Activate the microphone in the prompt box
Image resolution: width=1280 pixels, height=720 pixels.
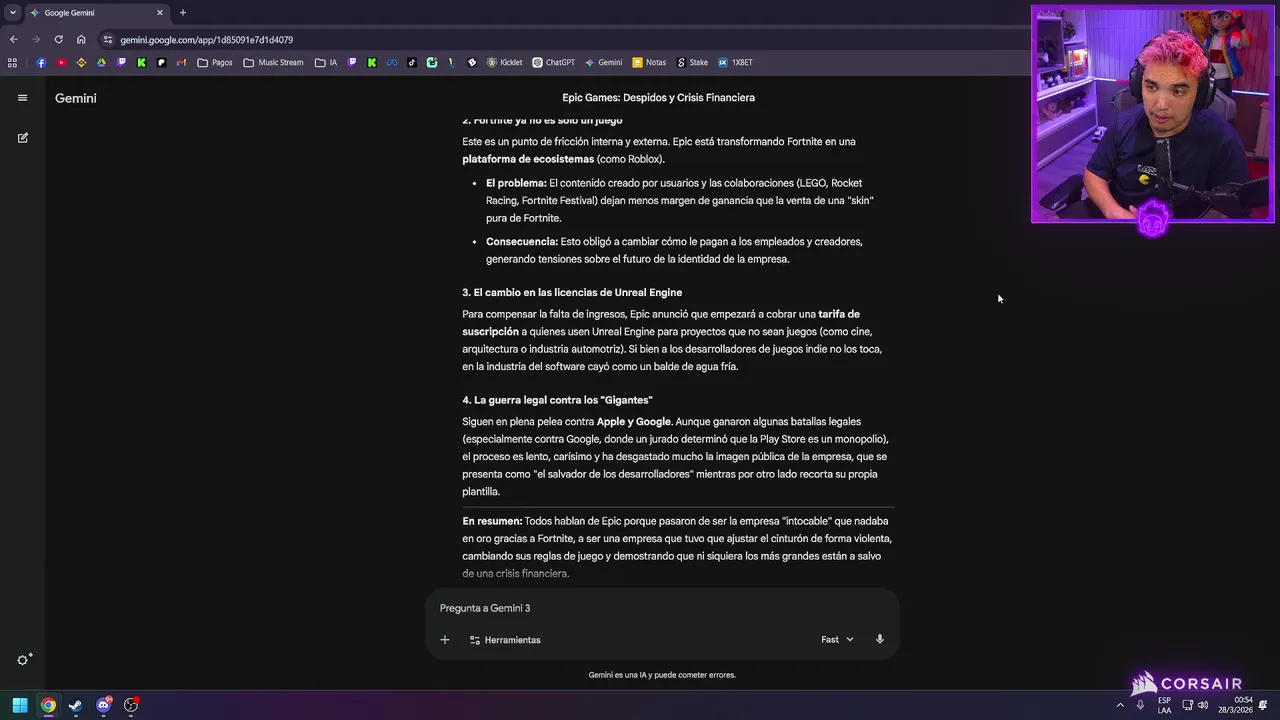click(880, 639)
